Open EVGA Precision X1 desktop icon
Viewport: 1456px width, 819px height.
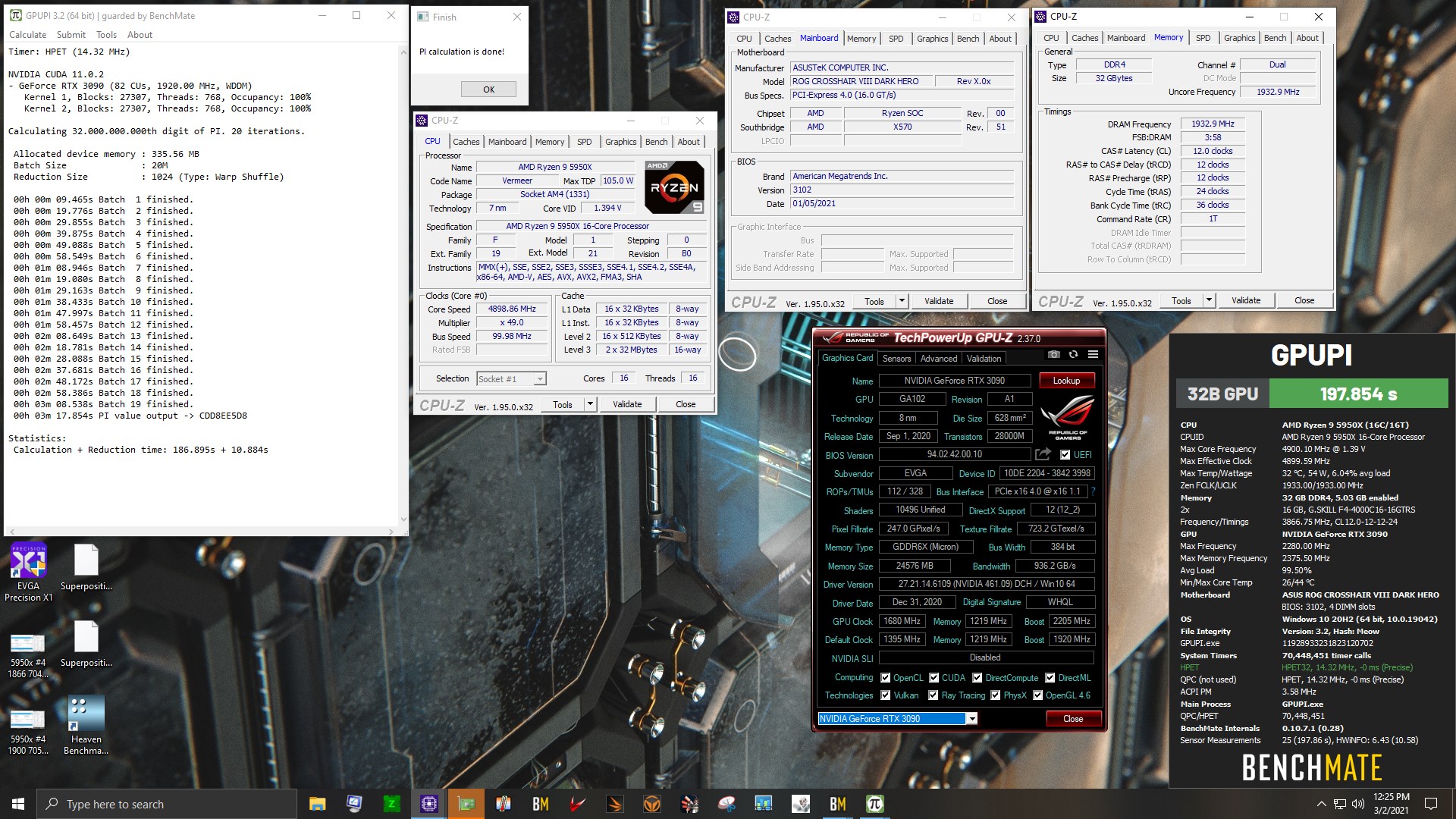(28, 573)
